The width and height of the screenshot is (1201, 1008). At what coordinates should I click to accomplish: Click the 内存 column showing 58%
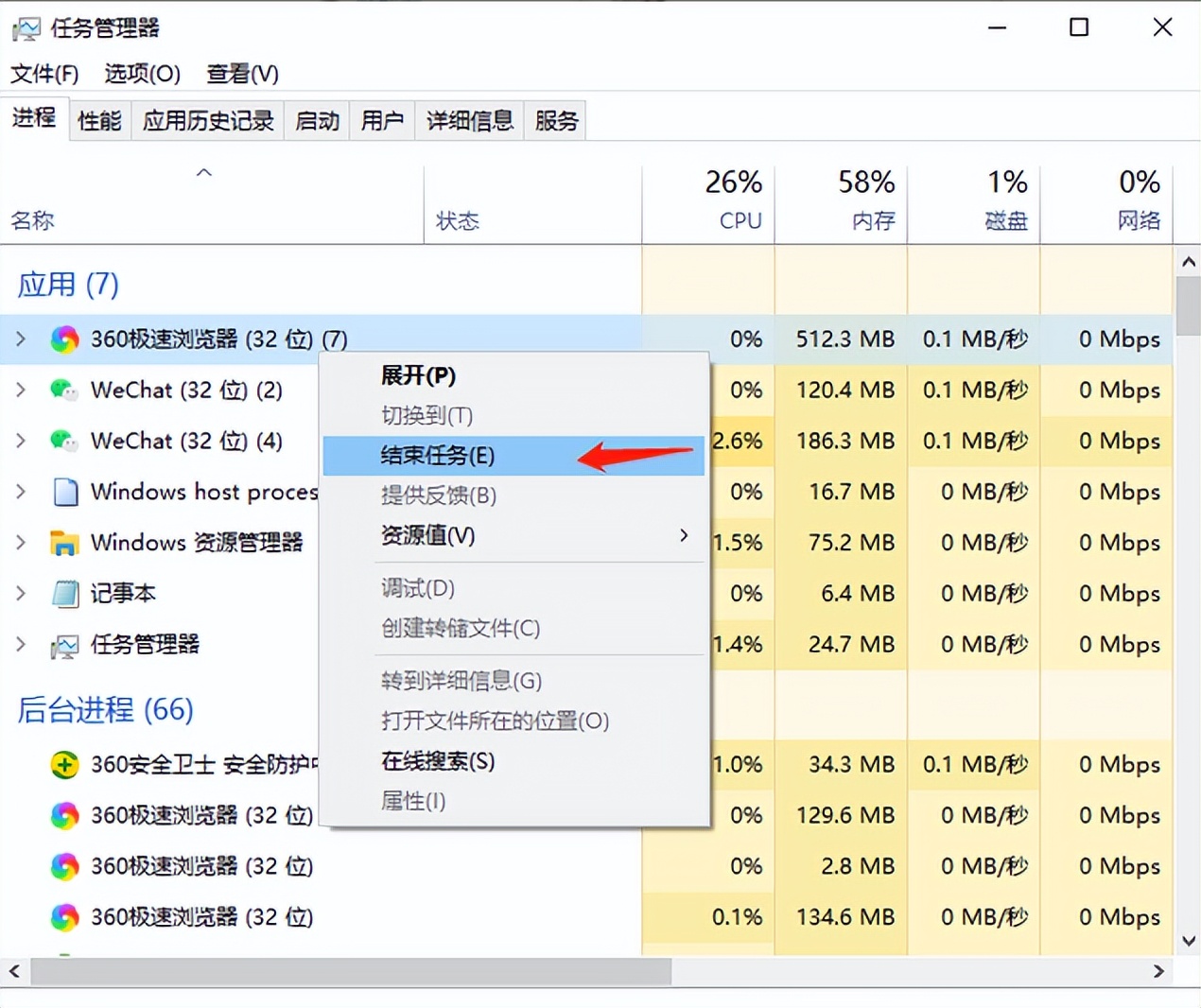tap(867, 200)
